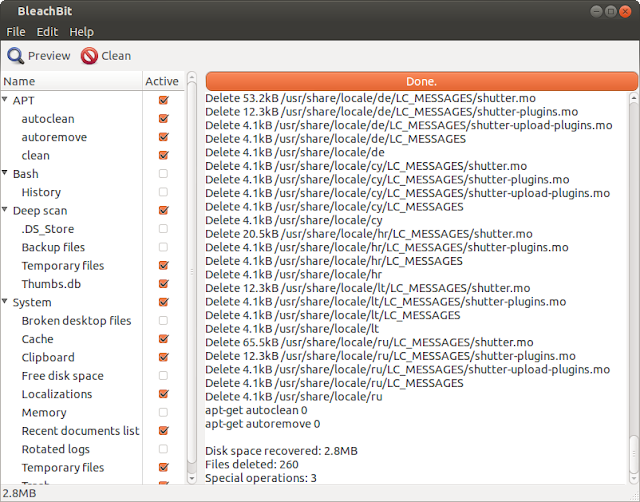Click the cleaner list scrollbar down arrow
Image resolution: width=640 pixels, height=502 pixels.
pos(191,478)
